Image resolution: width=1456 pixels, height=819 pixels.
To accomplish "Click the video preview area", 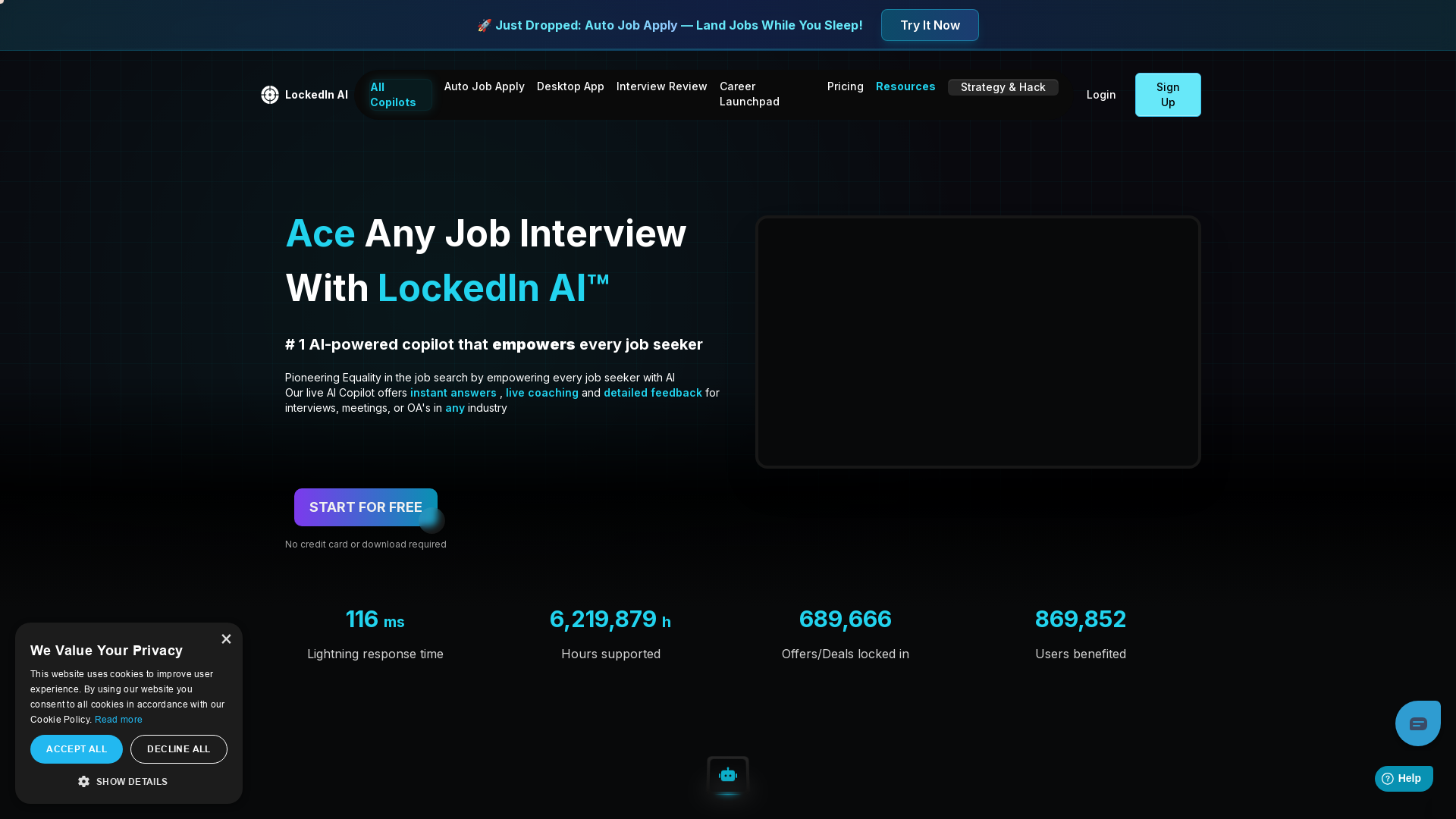I will [x=977, y=342].
